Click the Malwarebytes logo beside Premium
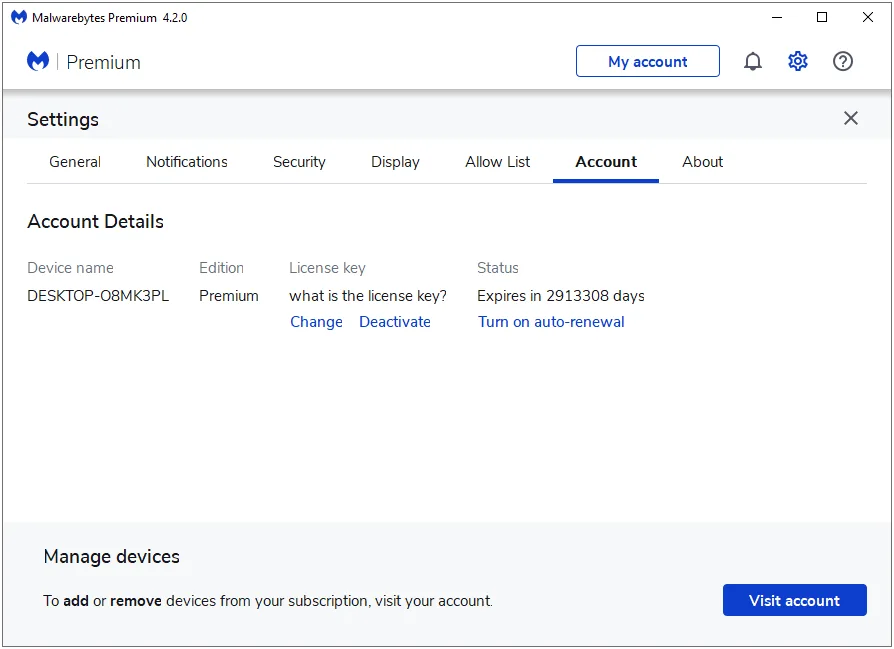 (x=38, y=61)
